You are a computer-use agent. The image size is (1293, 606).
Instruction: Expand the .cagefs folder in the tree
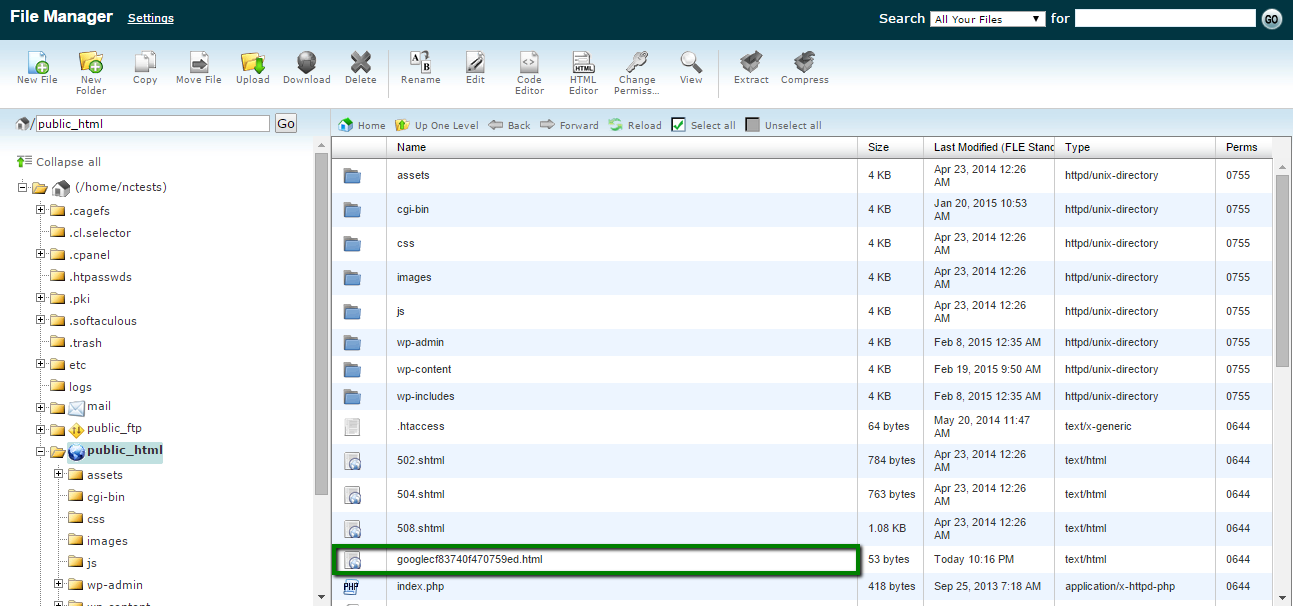pos(41,210)
